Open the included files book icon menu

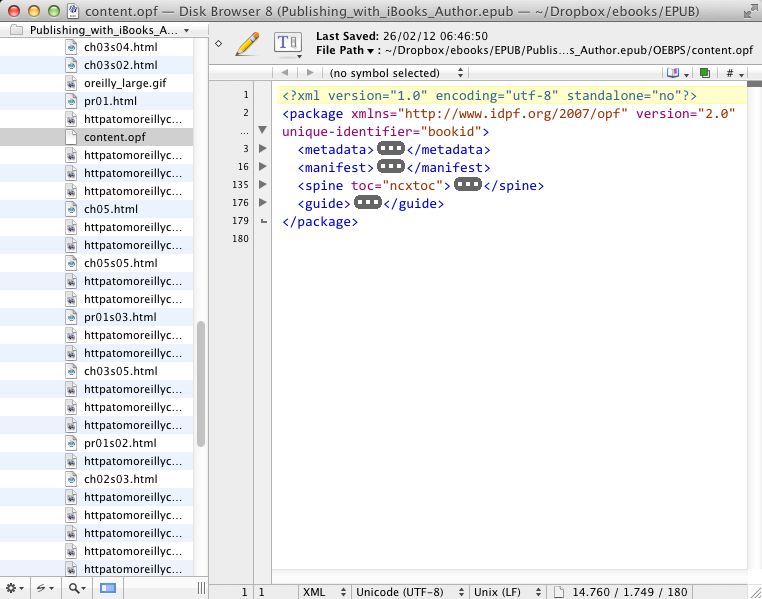tap(677, 73)
